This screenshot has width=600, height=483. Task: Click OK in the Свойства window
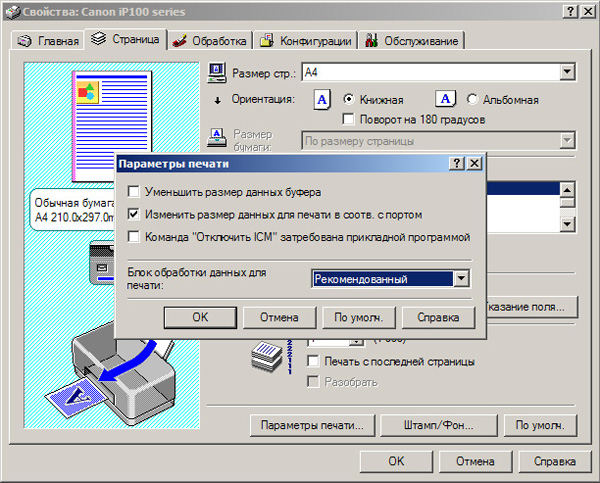pos(396,461)
